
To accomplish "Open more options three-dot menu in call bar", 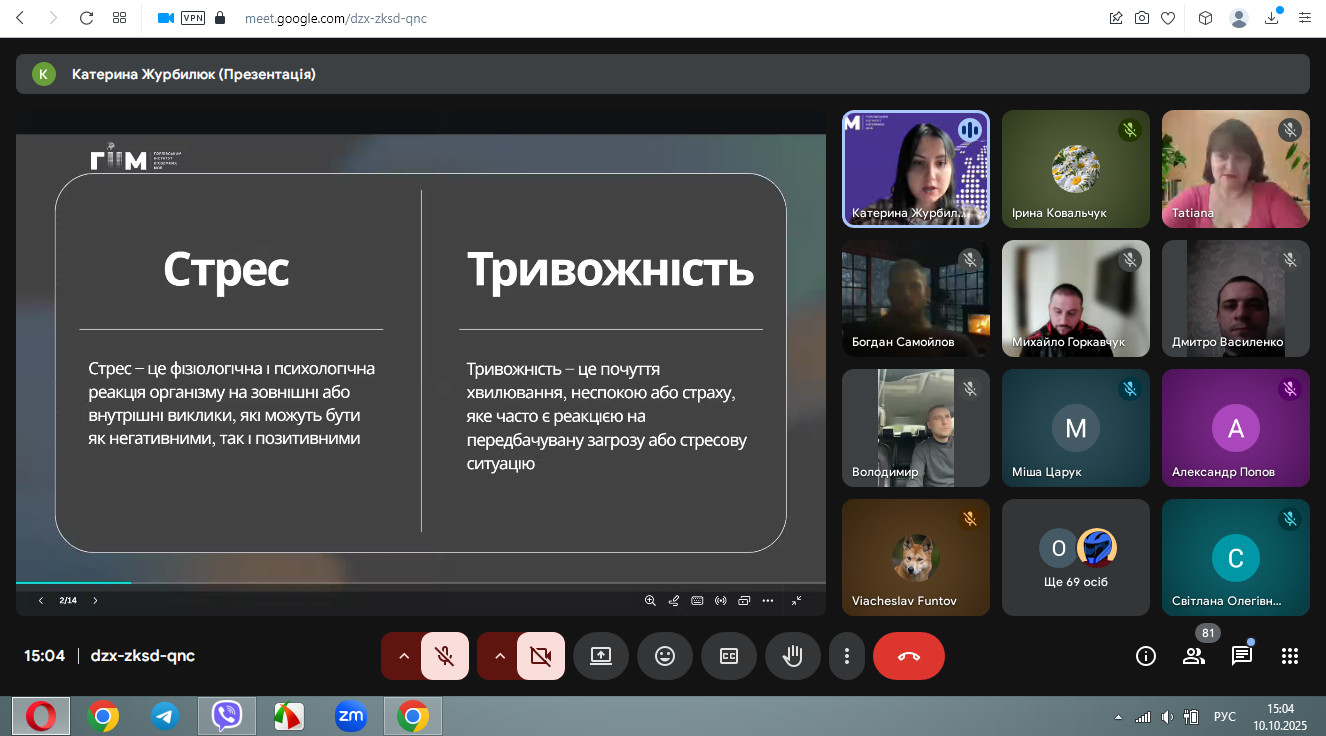I will tap(847, 656).
